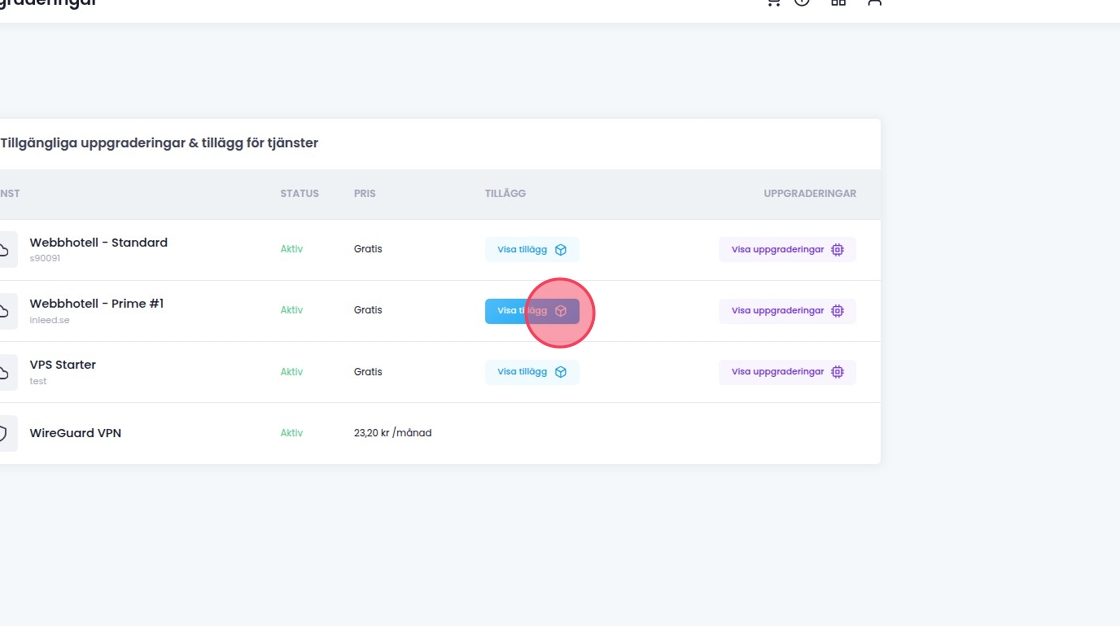Open the shopping cart icon in header
This screenshot has width=1120, height=626.
(x=772, y=3)
